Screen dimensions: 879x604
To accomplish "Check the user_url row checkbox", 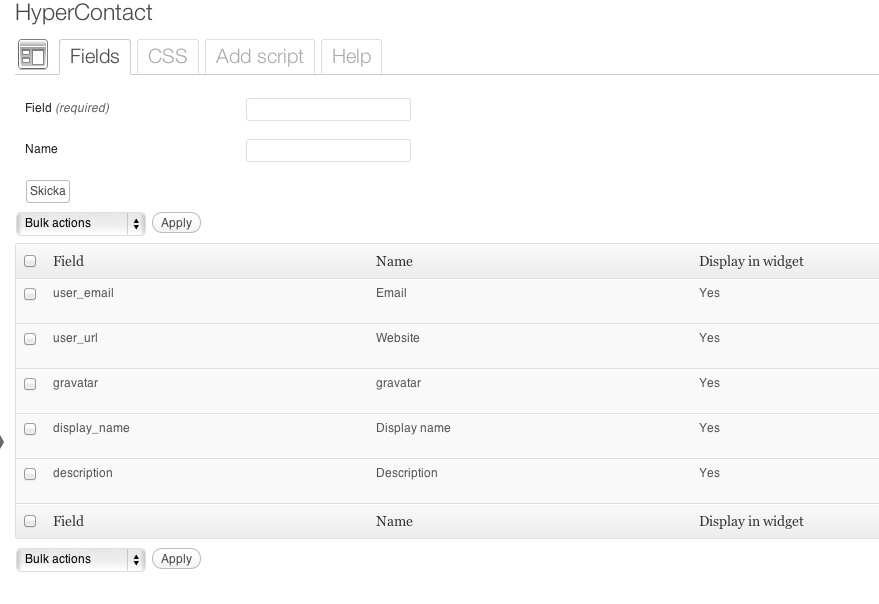I will tap(30, 339).
